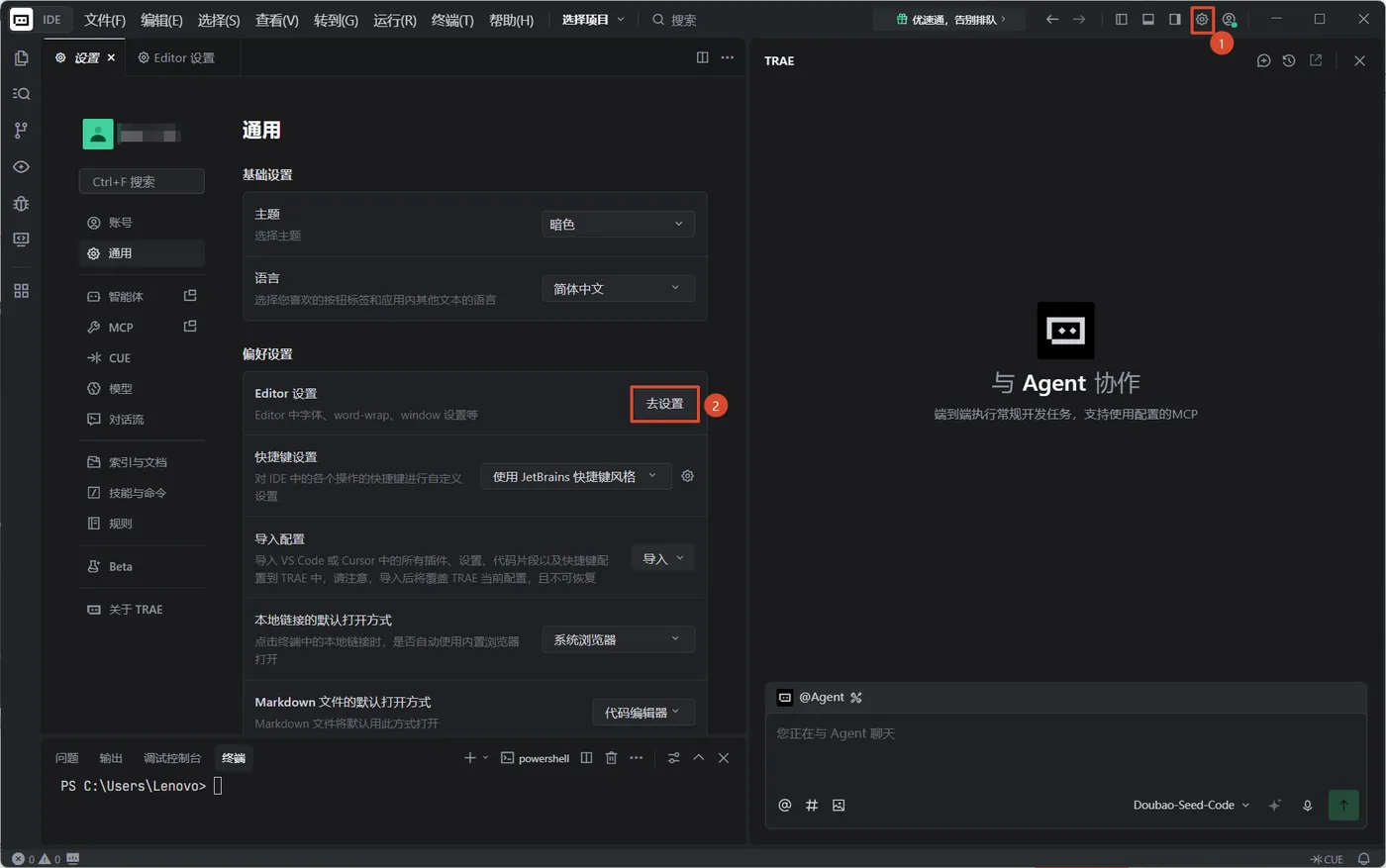Click the settings gear in the title bar

(x=1202, y=19)
